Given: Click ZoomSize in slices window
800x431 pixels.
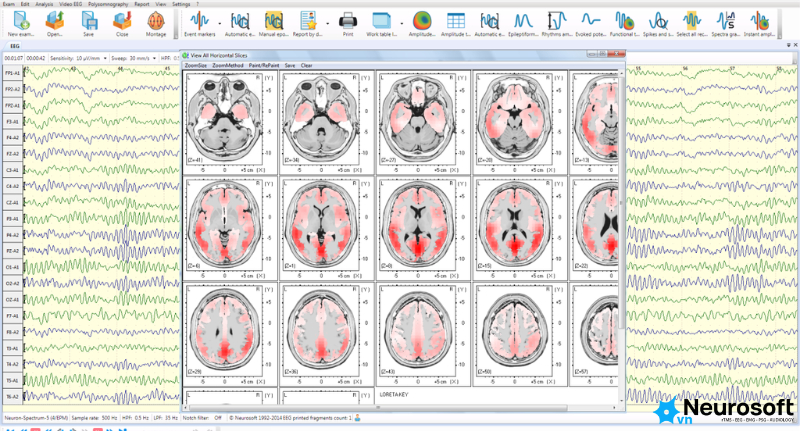Looking at the screenshot, I should tap(196, 65).
